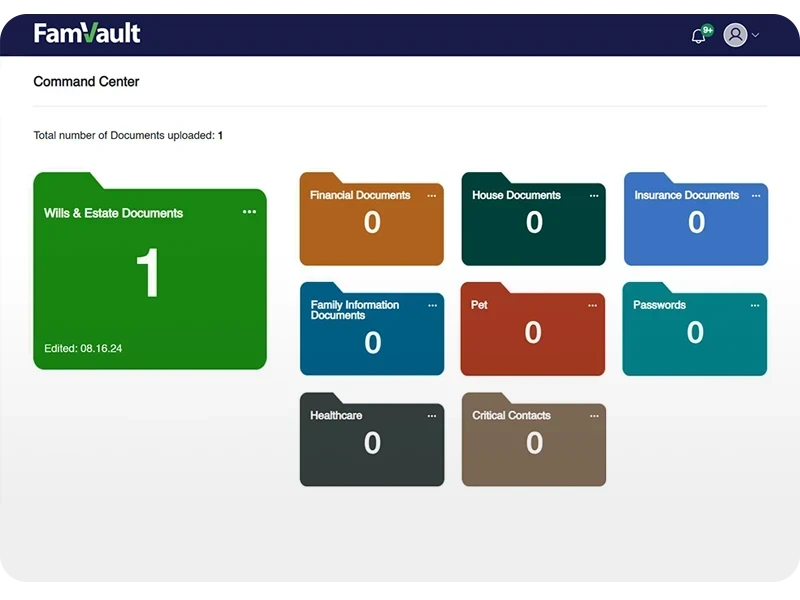Open the Pet folder three-dot menu
This screenshot has height=600, width=800.
pyautogui.click(x=593, y=305)
